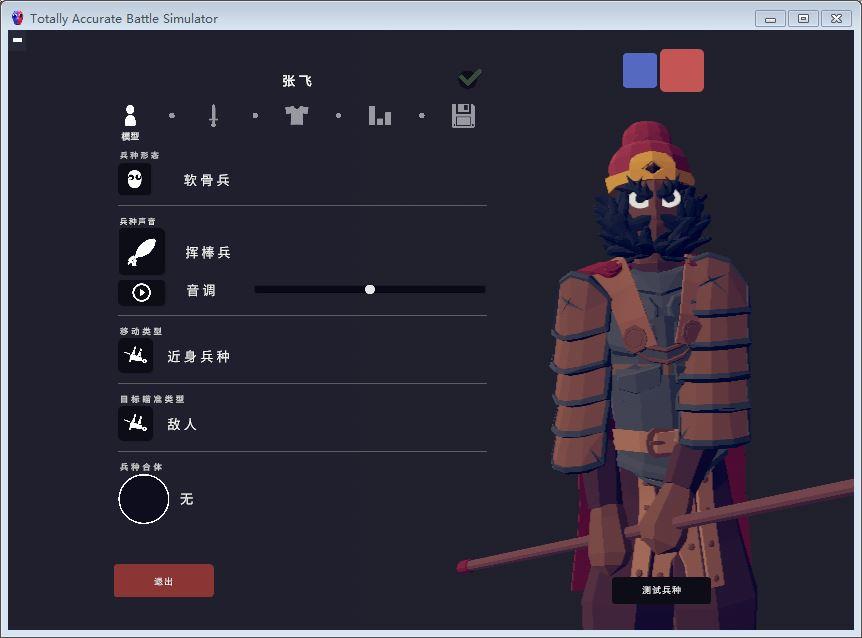Minimize the Totally Accurate Battle Simulator window
Screen dimensions: 862x638
pos(770,19)
